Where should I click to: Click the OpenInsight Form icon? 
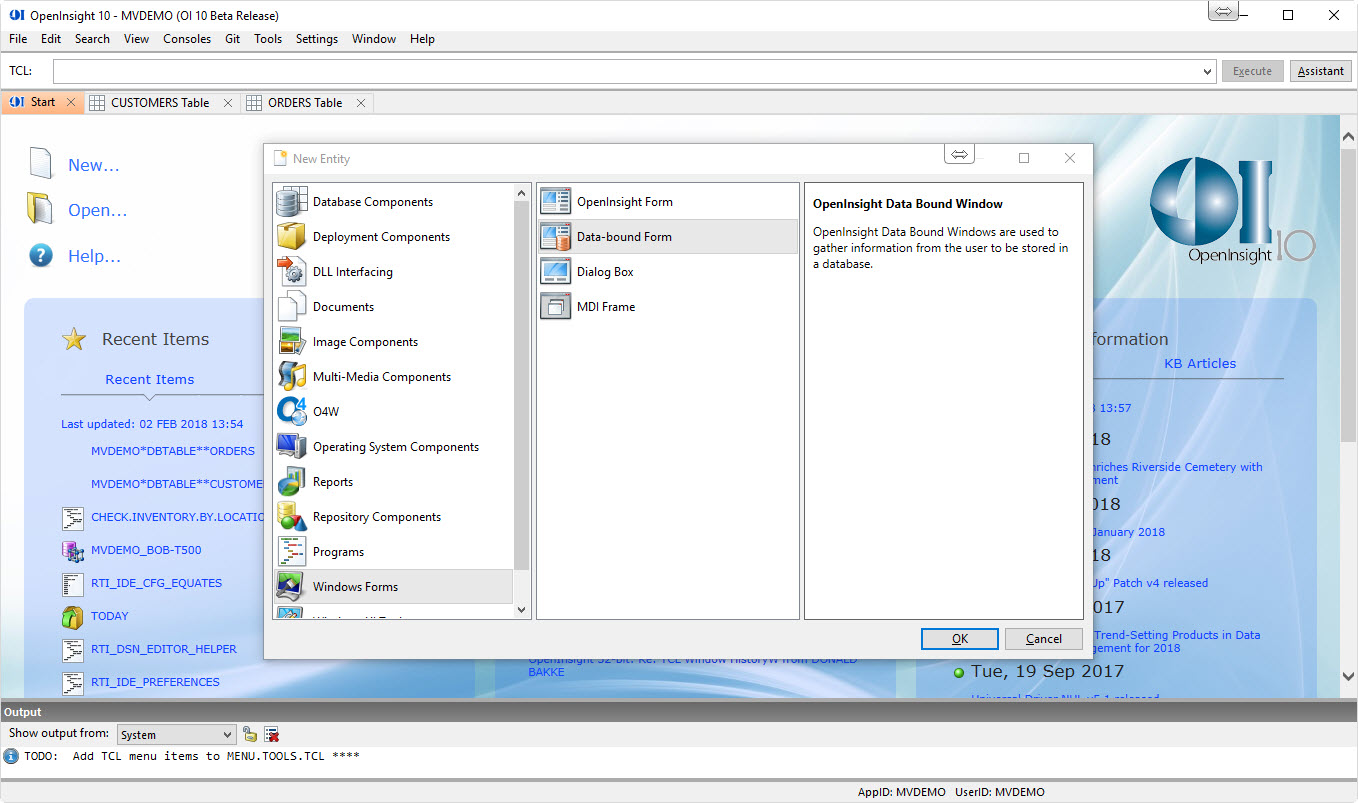pos(555,202)
